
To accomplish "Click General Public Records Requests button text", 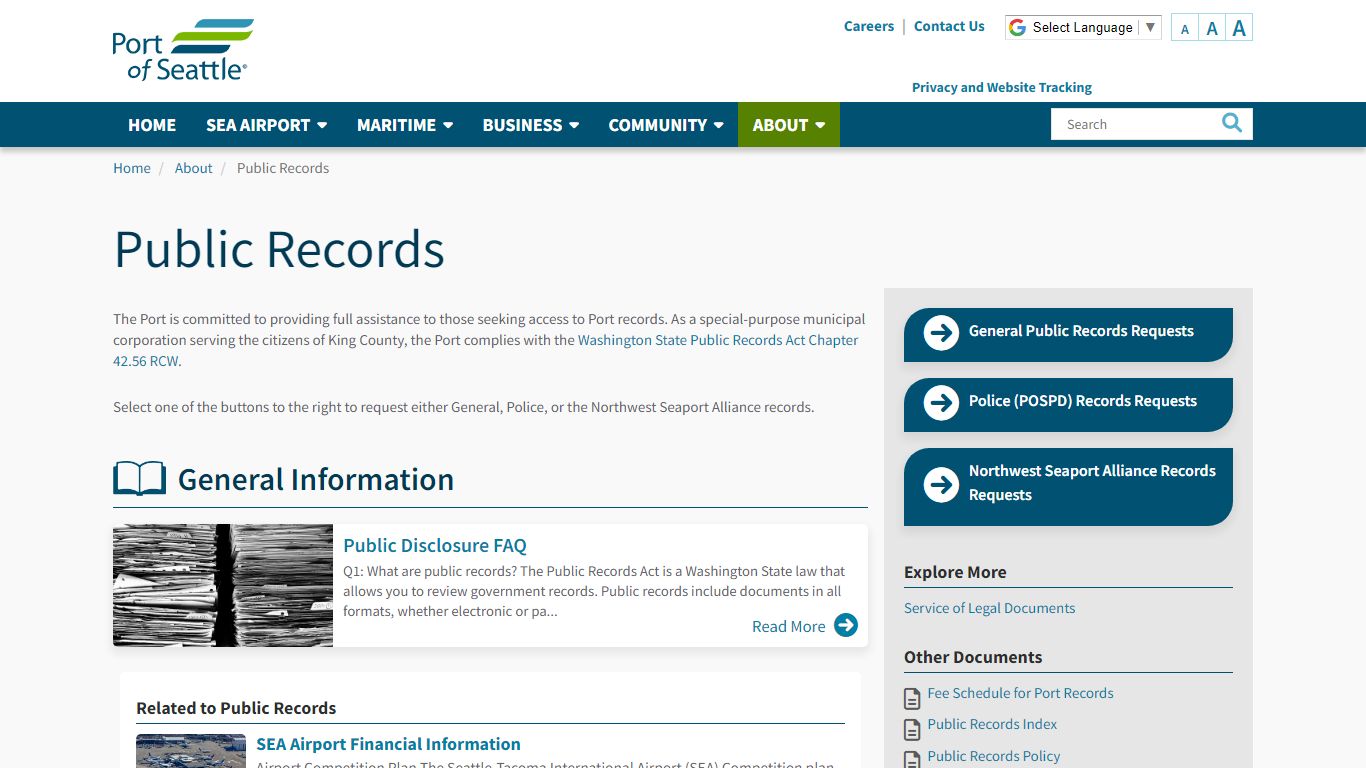I will pyautogui.click(x=1081, y=331).
